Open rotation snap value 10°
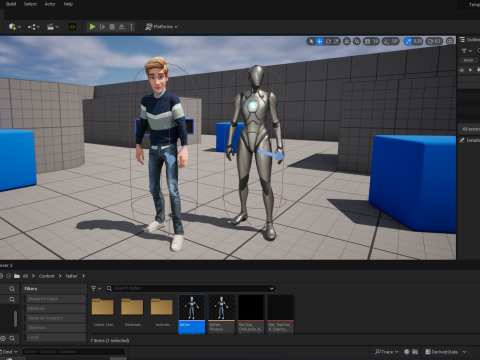This screenshot has width=480, height=360. [395, 41]
